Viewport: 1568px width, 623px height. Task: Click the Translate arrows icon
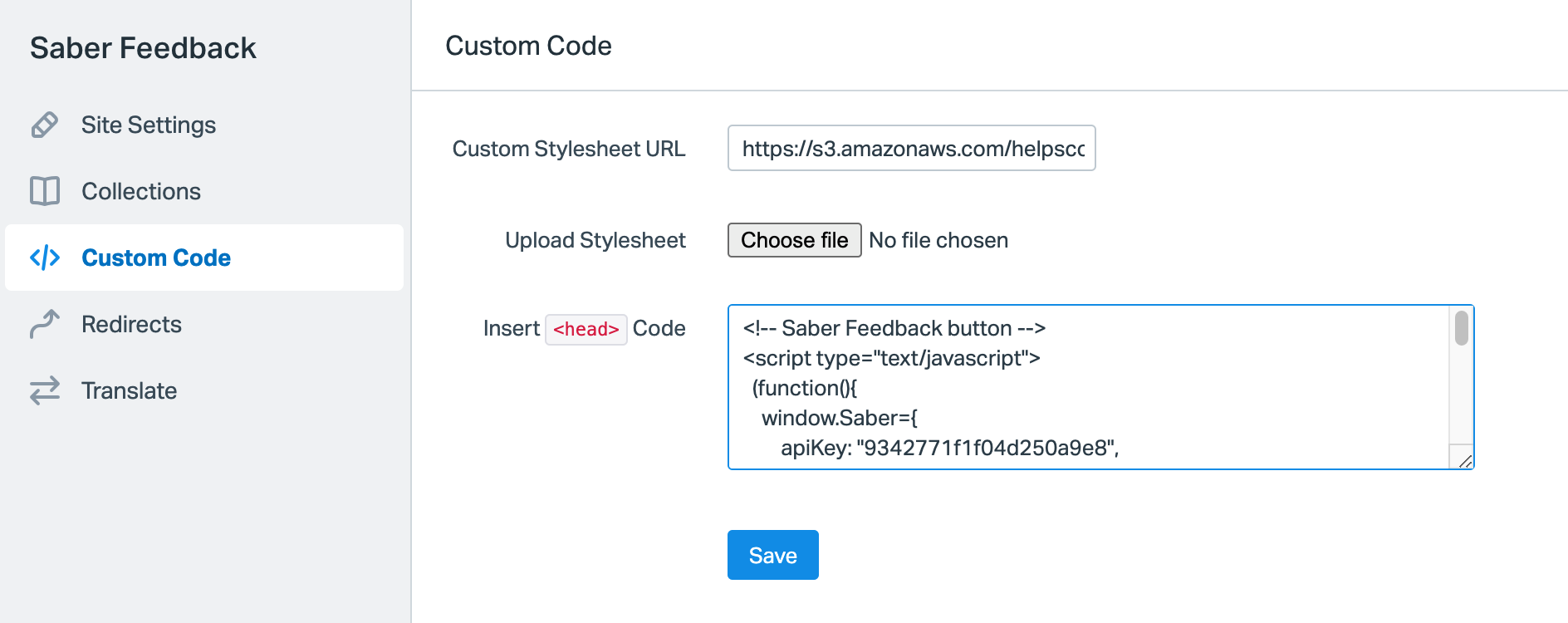coord(45,390)
